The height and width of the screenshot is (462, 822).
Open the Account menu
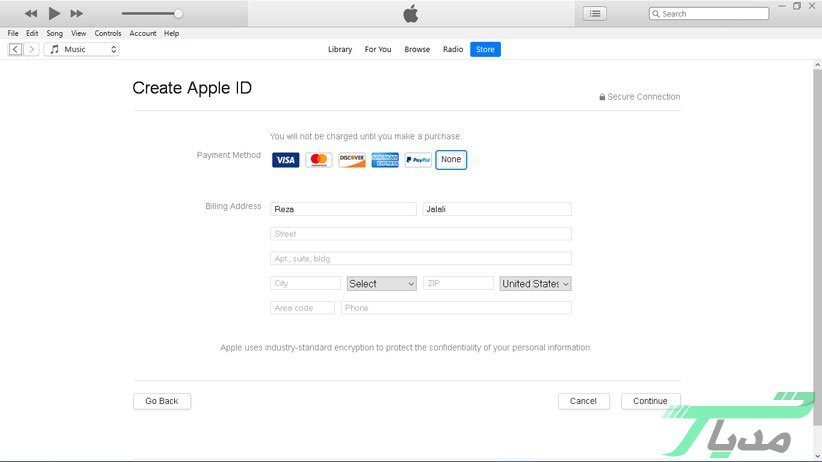pos(143,33)
